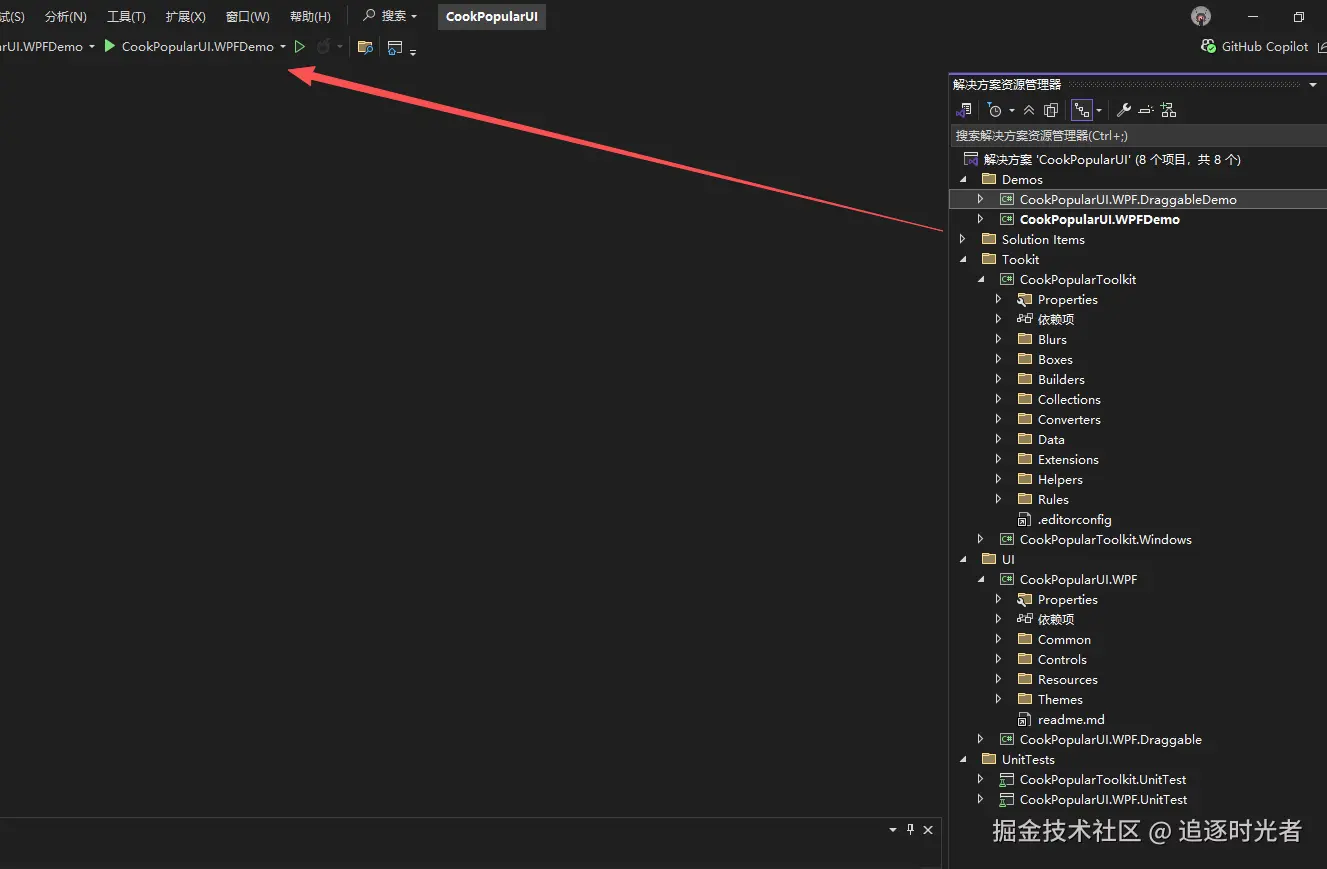Expand the Builders folder

(998, 380)
